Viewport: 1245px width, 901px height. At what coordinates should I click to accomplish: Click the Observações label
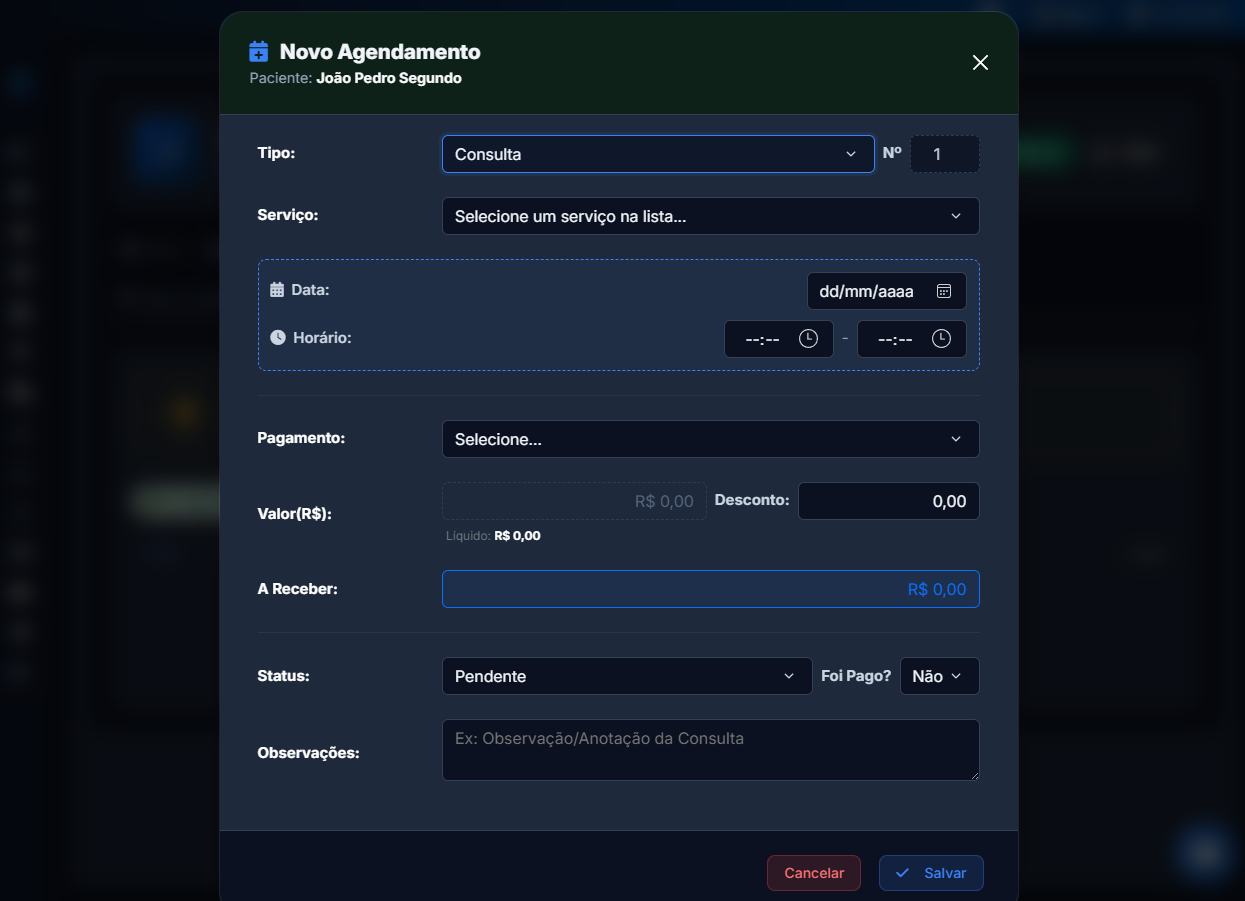[x=308, y=753]
